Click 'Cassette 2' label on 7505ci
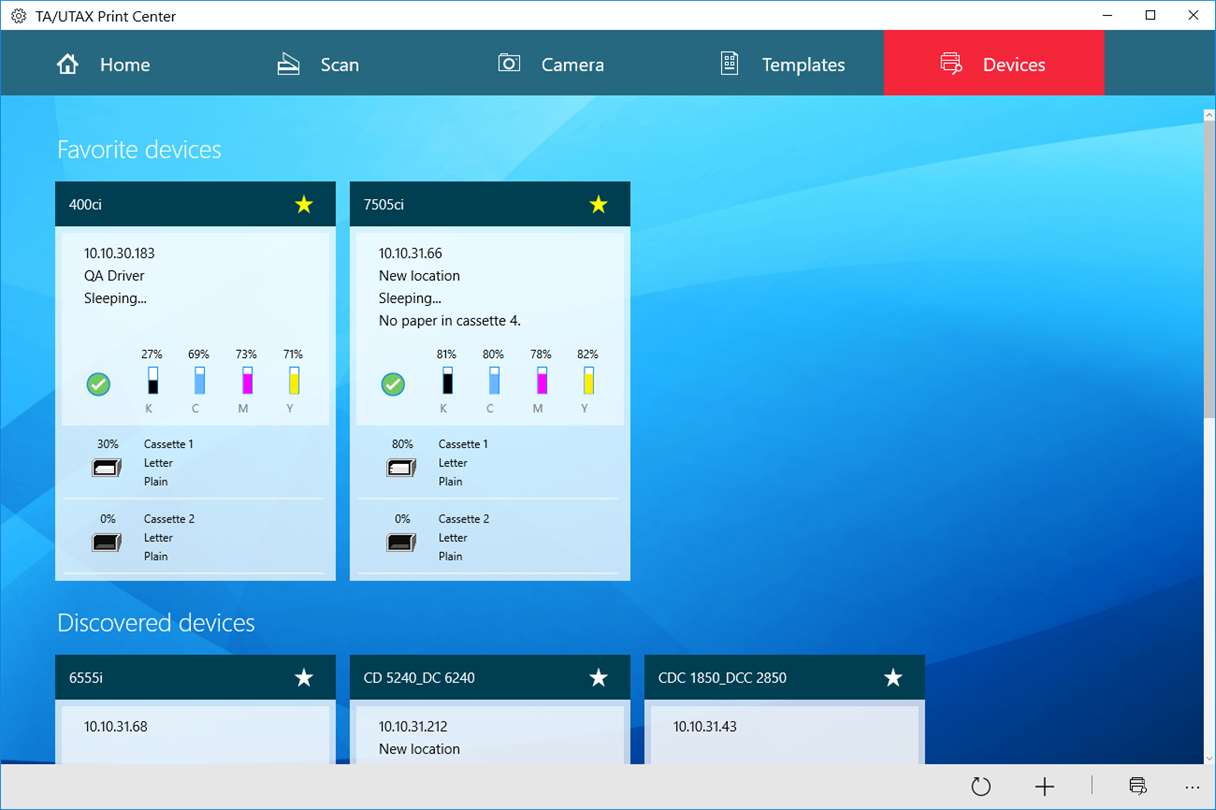Viewport: 1216px width, 810px height. (x=464, y=519)
